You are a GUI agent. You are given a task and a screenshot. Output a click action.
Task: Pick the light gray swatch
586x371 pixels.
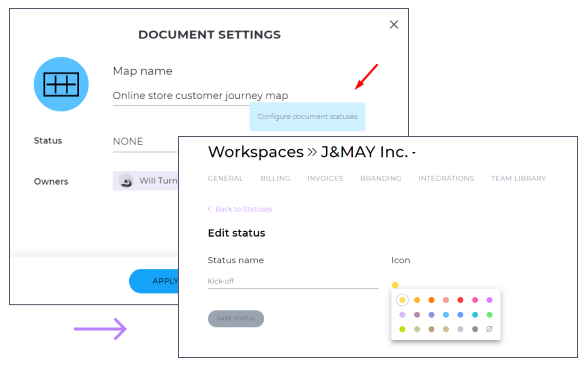pos(460,329)
